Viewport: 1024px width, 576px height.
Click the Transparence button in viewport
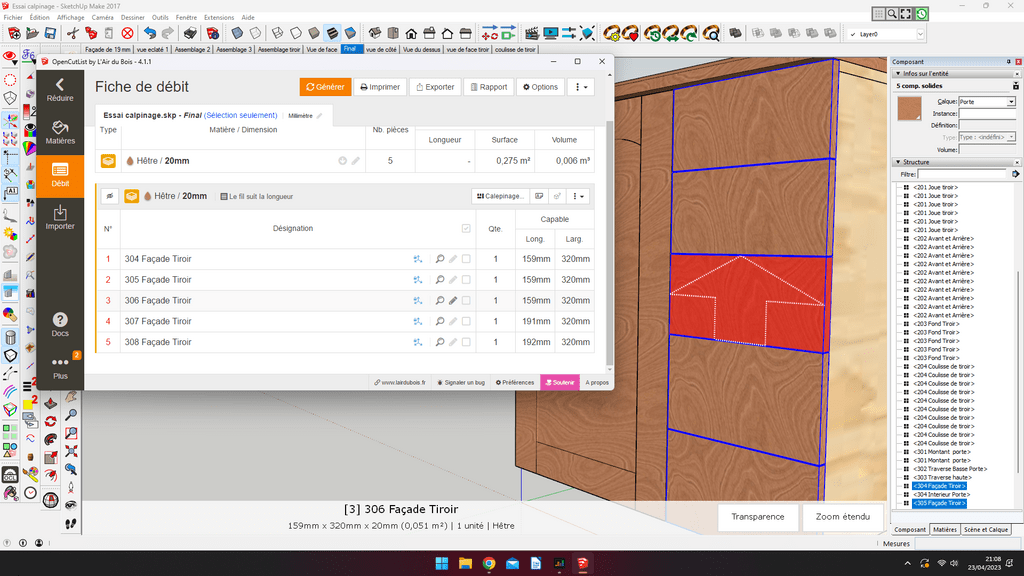758,517
